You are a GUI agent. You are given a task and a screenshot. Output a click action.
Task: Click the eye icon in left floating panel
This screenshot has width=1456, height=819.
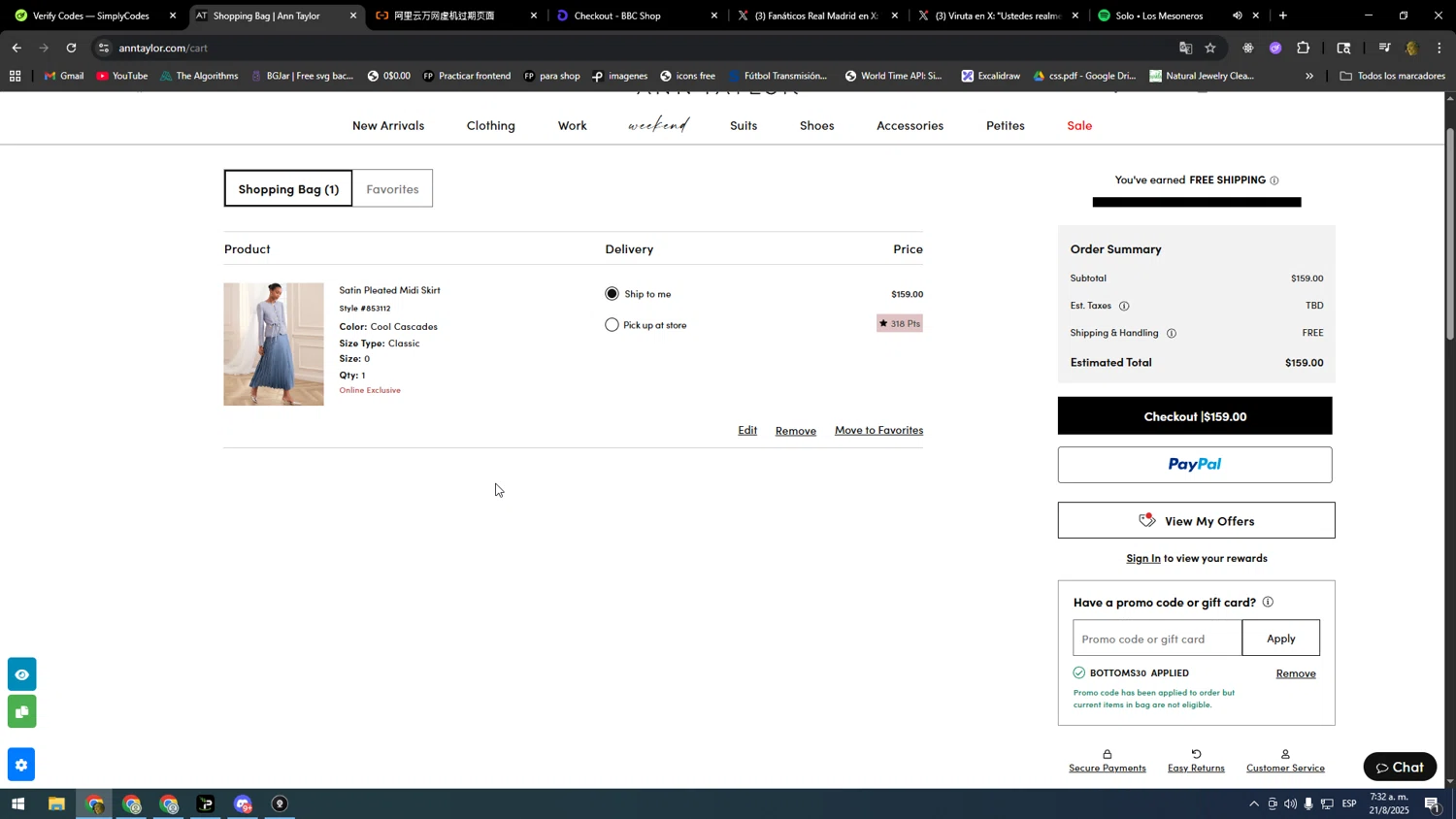[21, 674]
